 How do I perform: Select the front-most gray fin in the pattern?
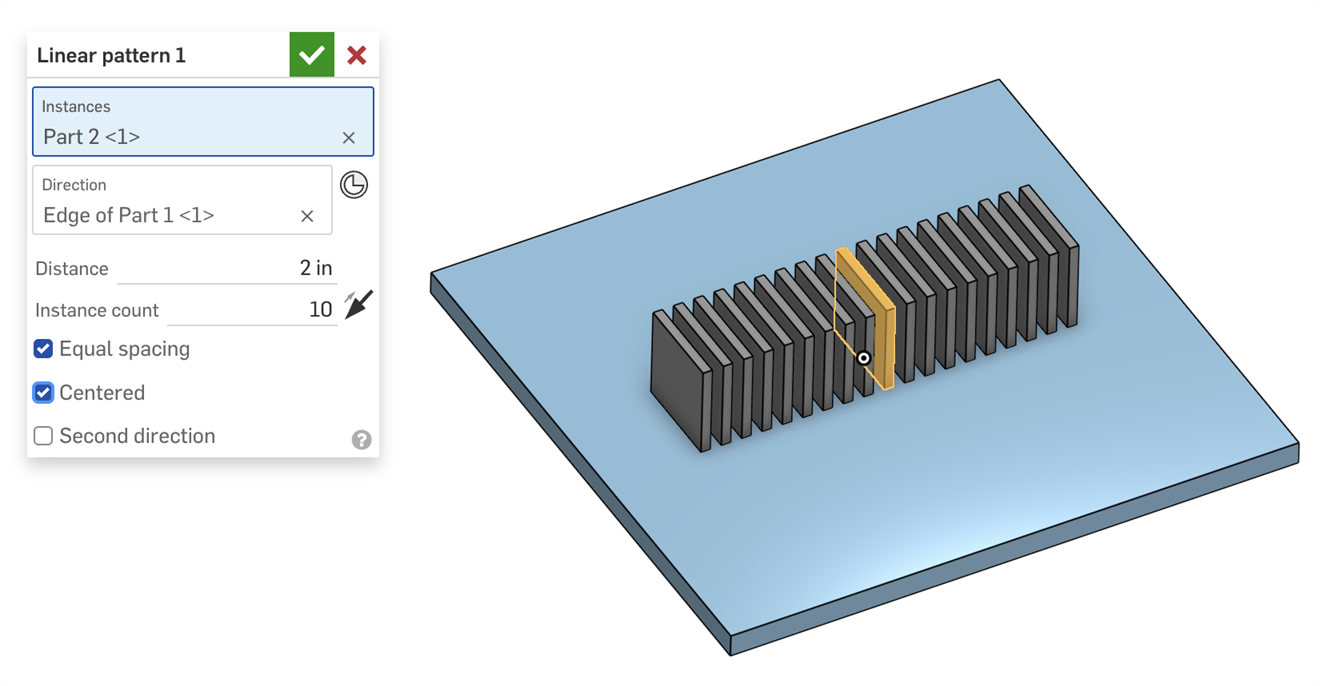click(681, 379)
